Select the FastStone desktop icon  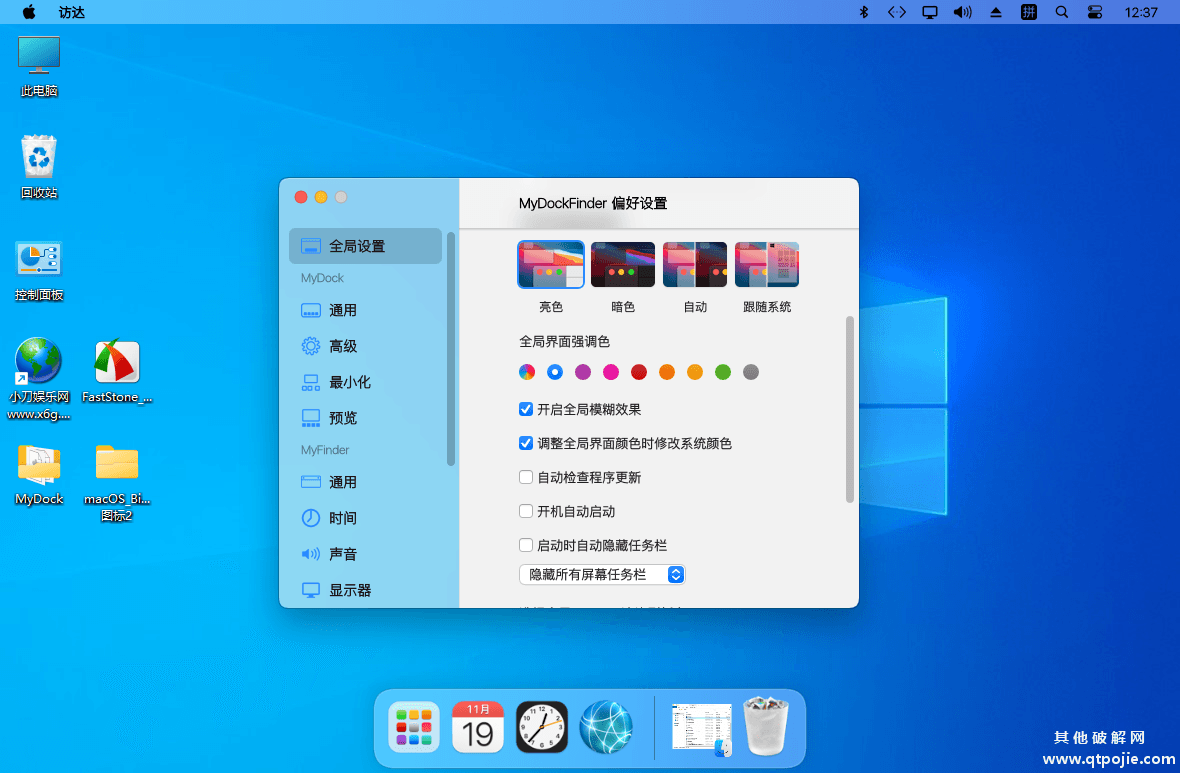(117, 372)
